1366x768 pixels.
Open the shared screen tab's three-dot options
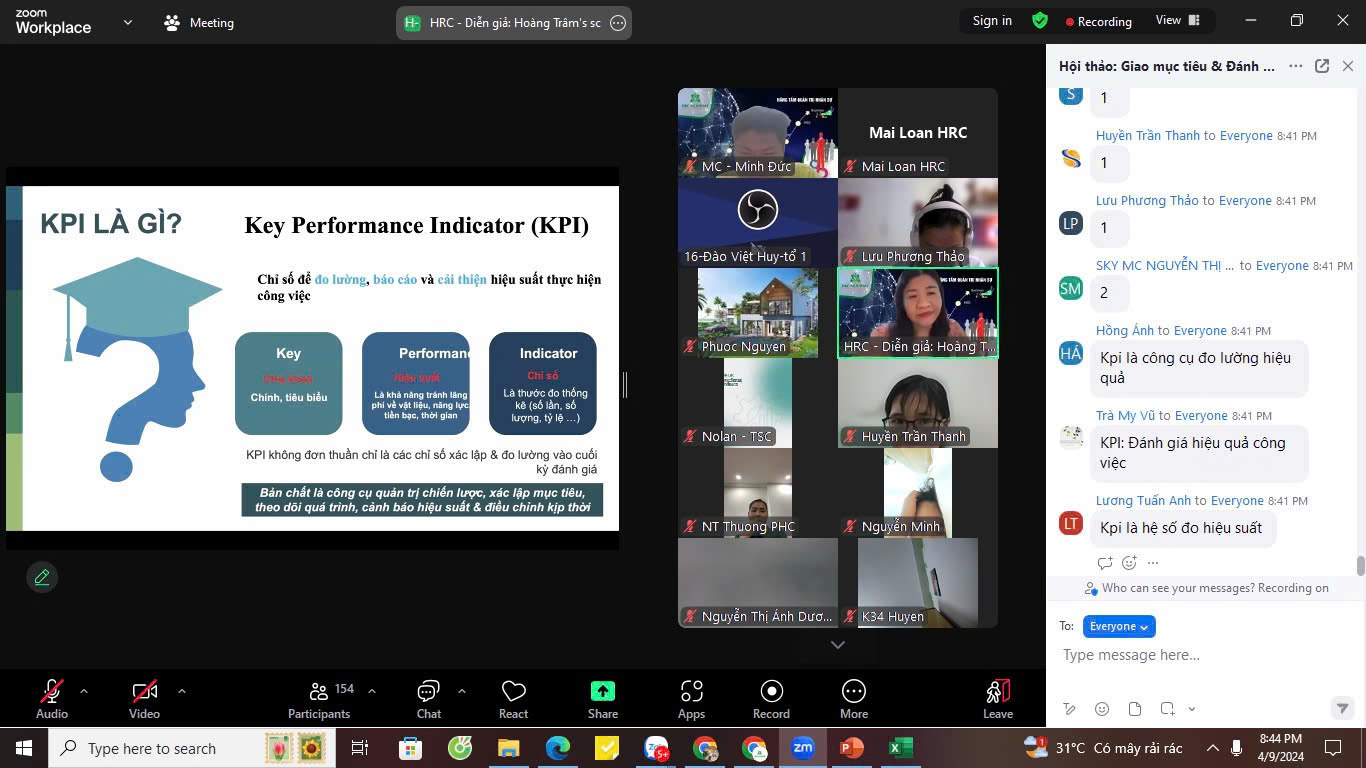(x=618, y=22)
